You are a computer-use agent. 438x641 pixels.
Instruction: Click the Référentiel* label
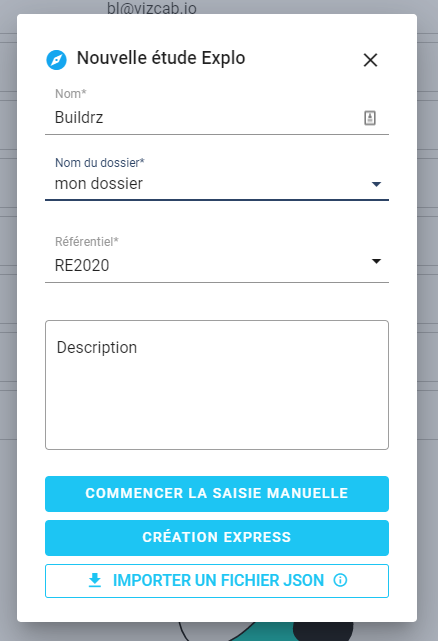pyautogui.click(x=87, y=242)
